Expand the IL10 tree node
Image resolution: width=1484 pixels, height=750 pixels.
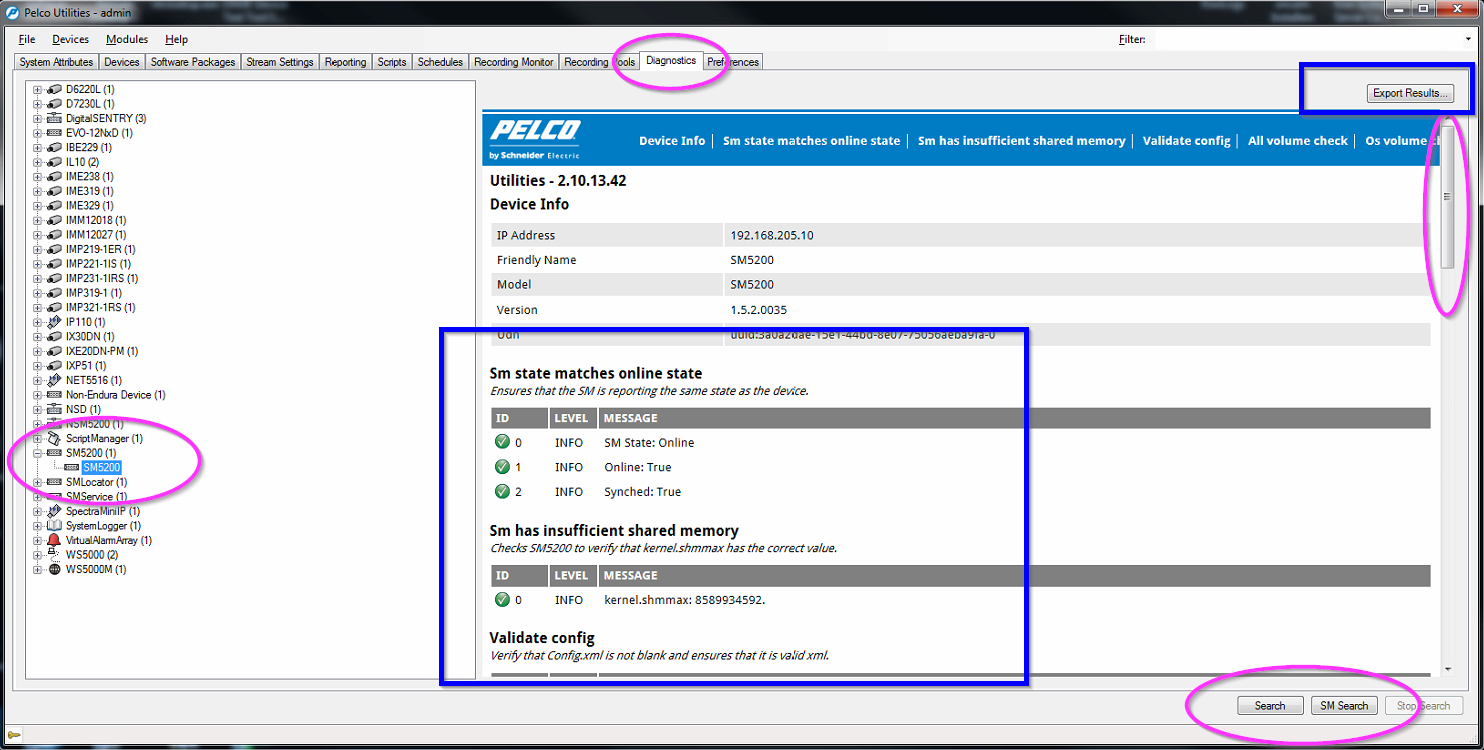click(x=38, y=162)
